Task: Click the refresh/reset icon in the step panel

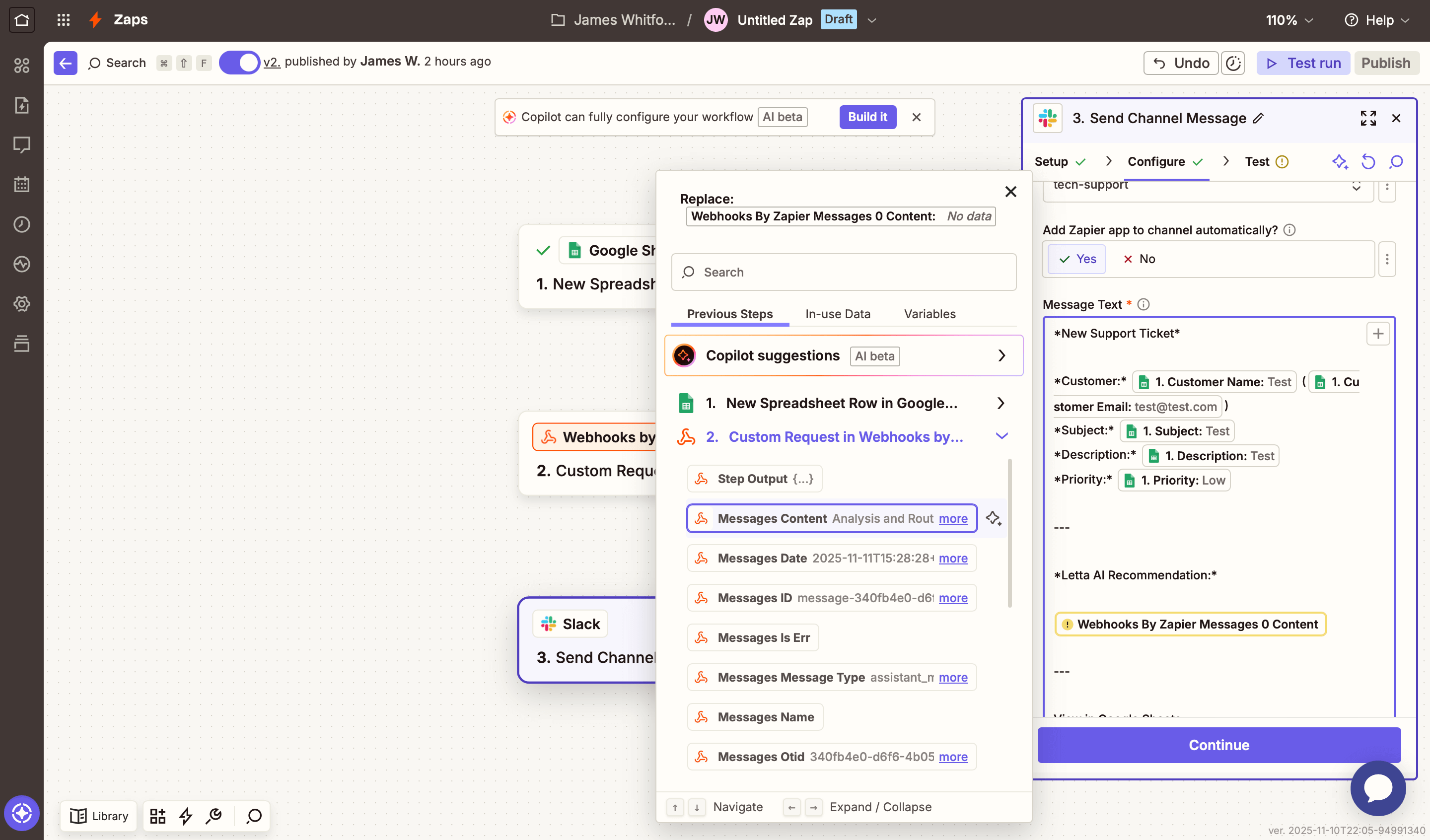Action: coord(1368,162)
